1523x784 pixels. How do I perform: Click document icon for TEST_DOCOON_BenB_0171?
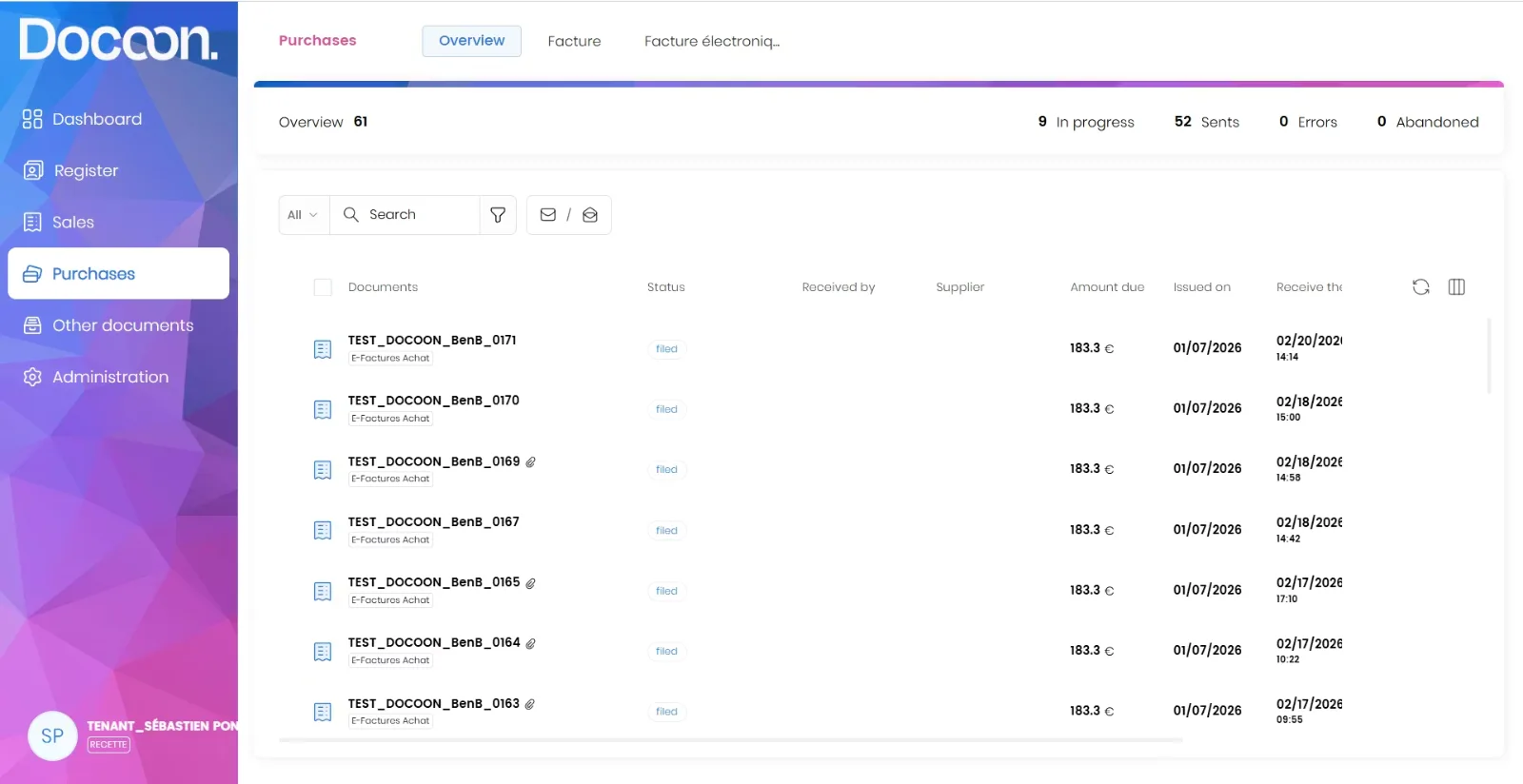pyautogui.click(x=323, y=349)
